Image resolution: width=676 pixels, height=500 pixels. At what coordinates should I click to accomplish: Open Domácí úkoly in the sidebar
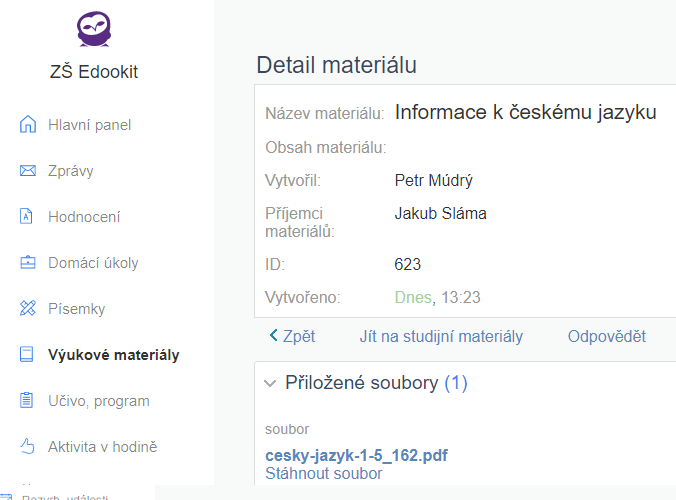(93, 263)
